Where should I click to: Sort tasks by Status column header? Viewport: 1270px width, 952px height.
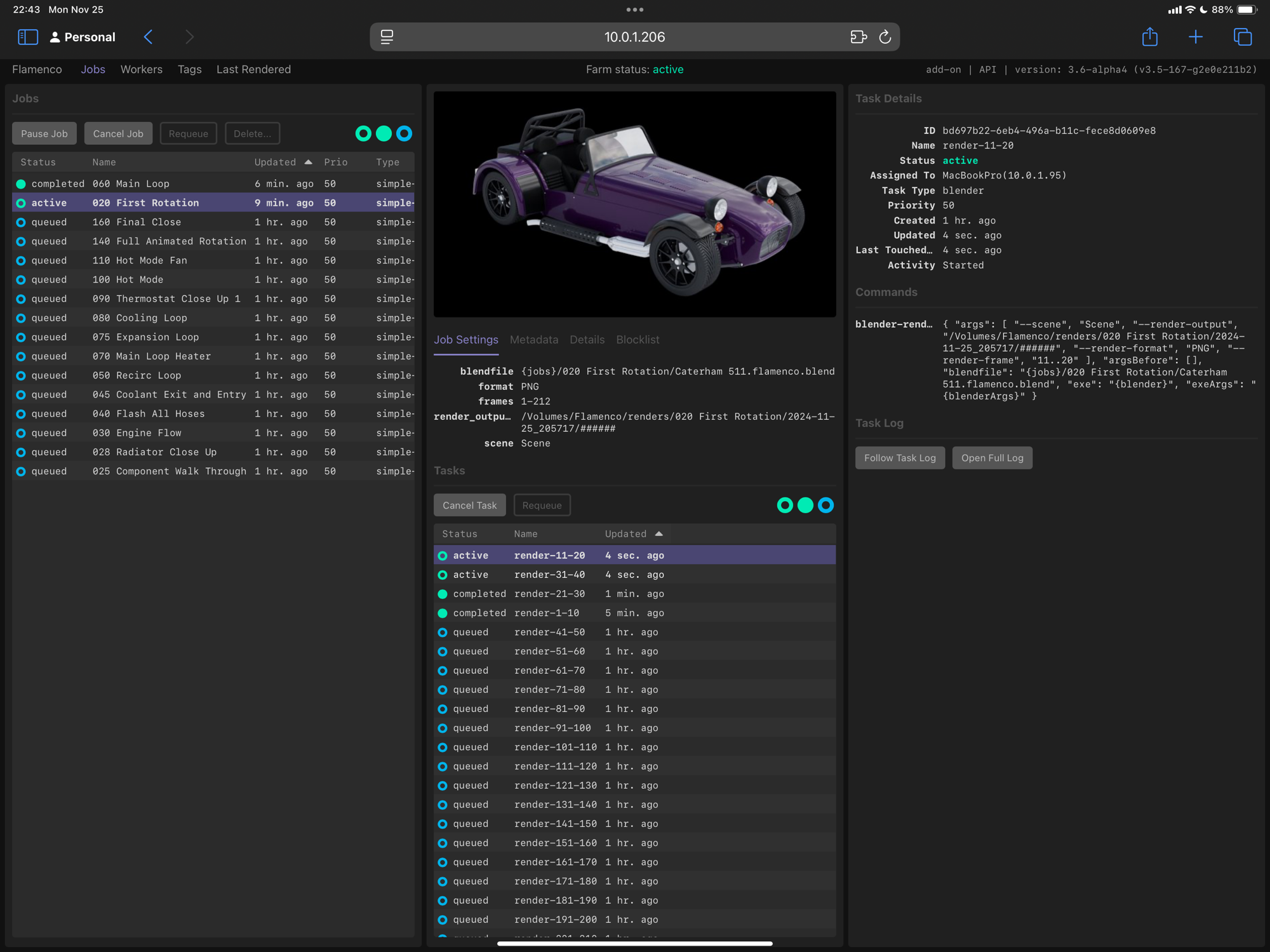(460, 533)
